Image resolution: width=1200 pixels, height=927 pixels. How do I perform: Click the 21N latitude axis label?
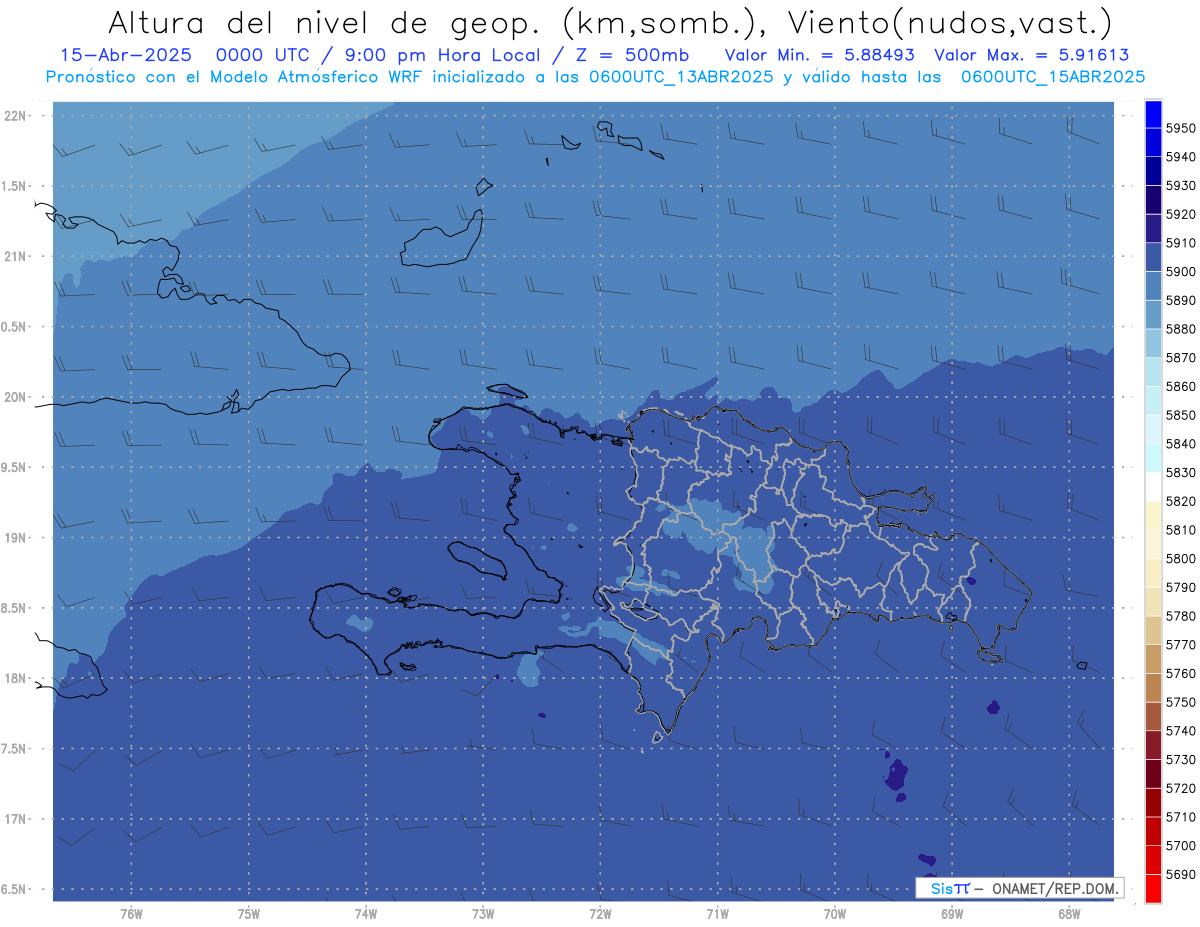click(x=14, y=256)
